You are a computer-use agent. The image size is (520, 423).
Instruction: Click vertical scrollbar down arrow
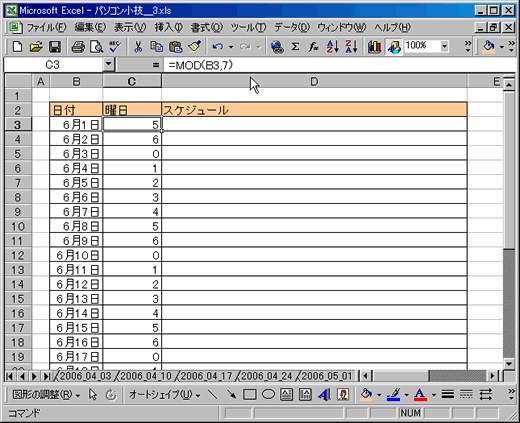509,363
